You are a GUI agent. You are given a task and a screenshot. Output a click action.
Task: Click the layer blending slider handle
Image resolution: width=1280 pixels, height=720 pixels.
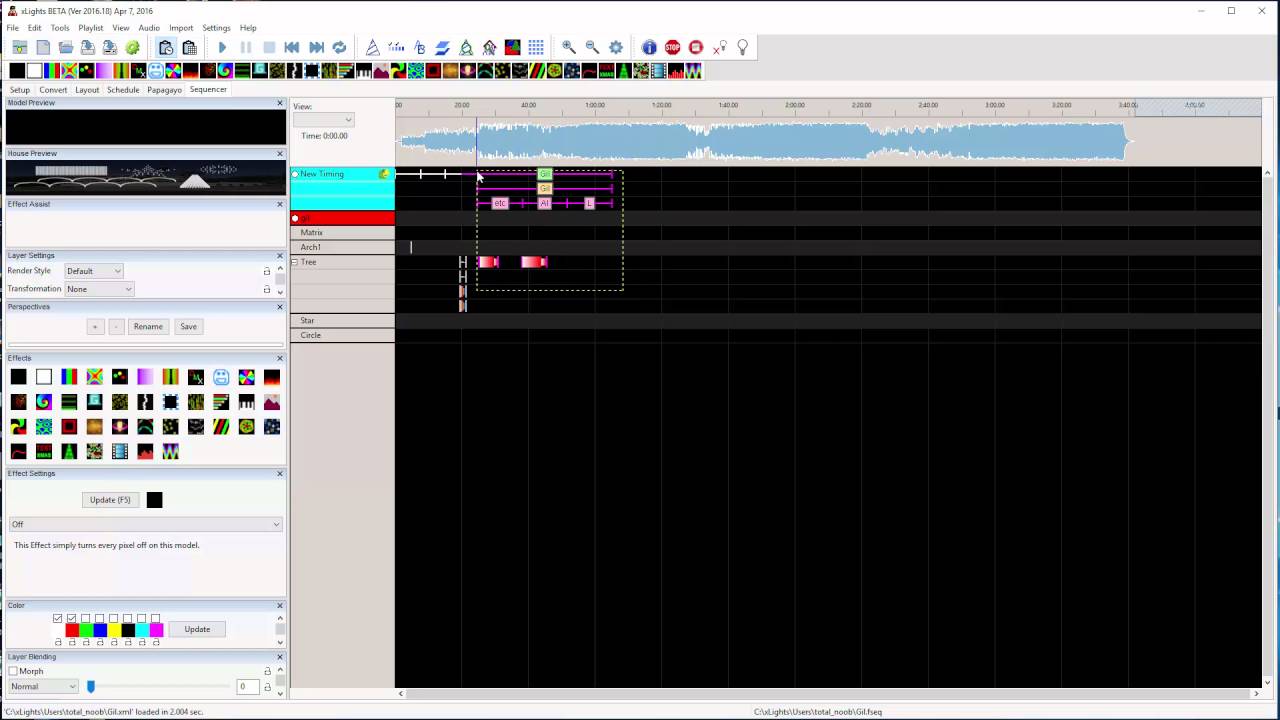point(91,686)
